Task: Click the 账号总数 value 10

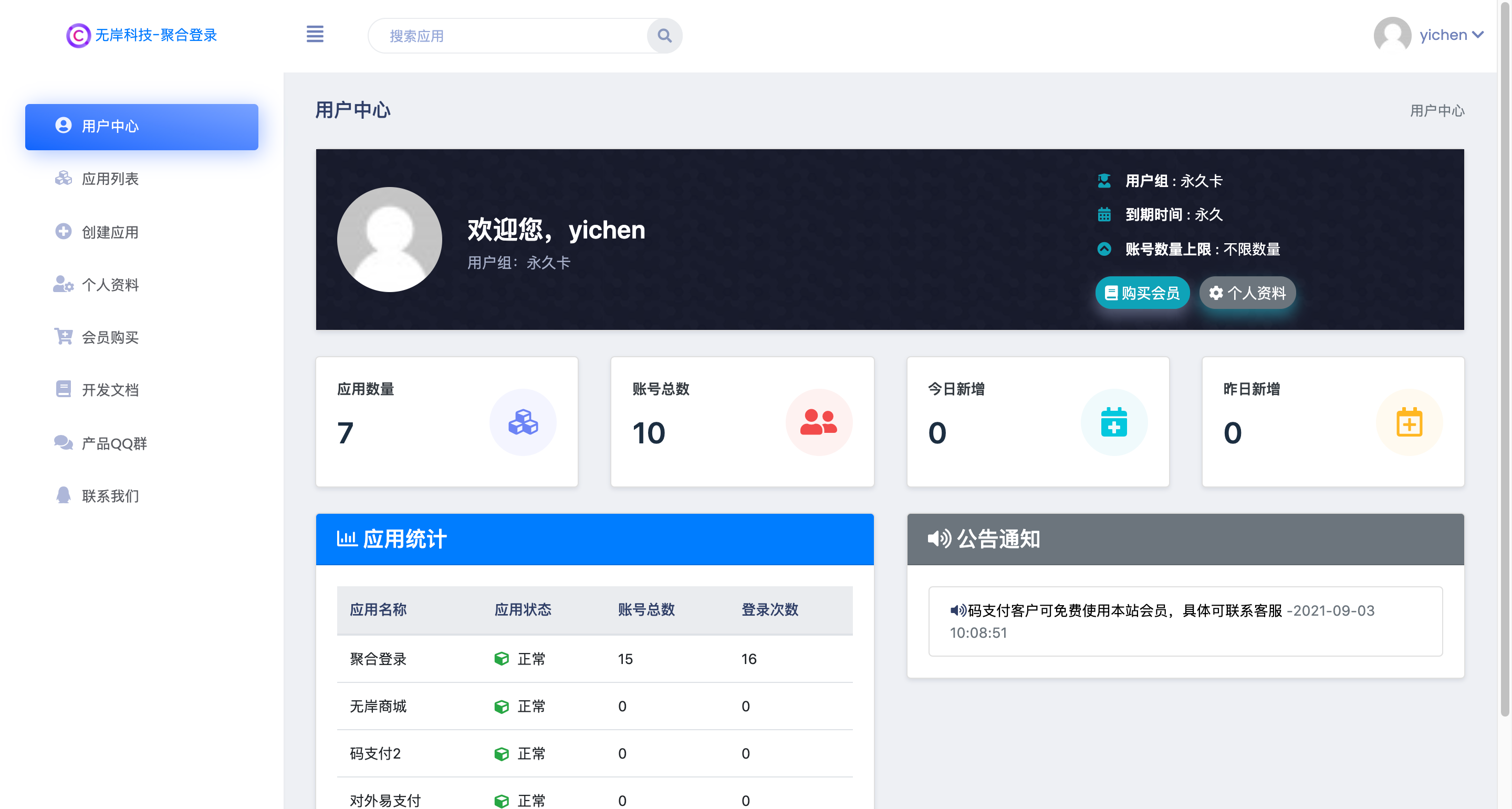Action: pyautogui.click(x=648, y=433)
